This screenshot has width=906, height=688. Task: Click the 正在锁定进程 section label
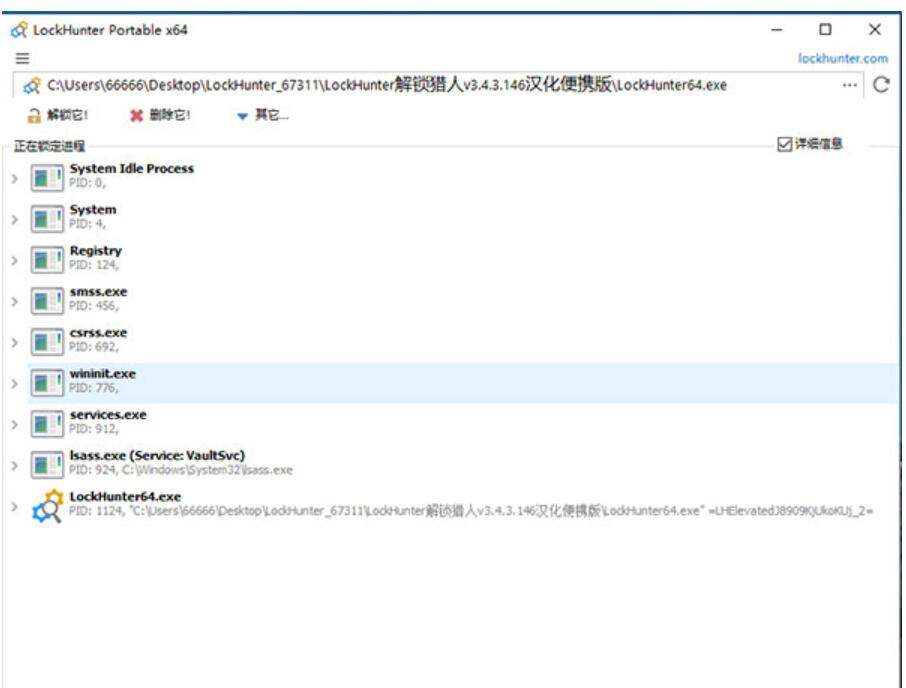click(49, 146)
